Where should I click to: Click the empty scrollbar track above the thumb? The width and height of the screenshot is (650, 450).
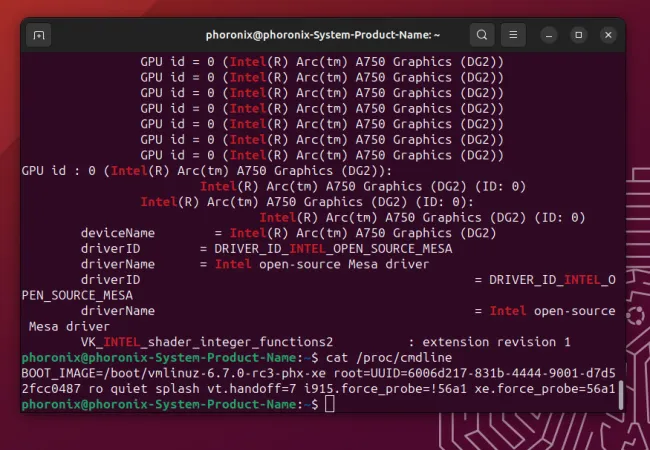coord(620,200)
